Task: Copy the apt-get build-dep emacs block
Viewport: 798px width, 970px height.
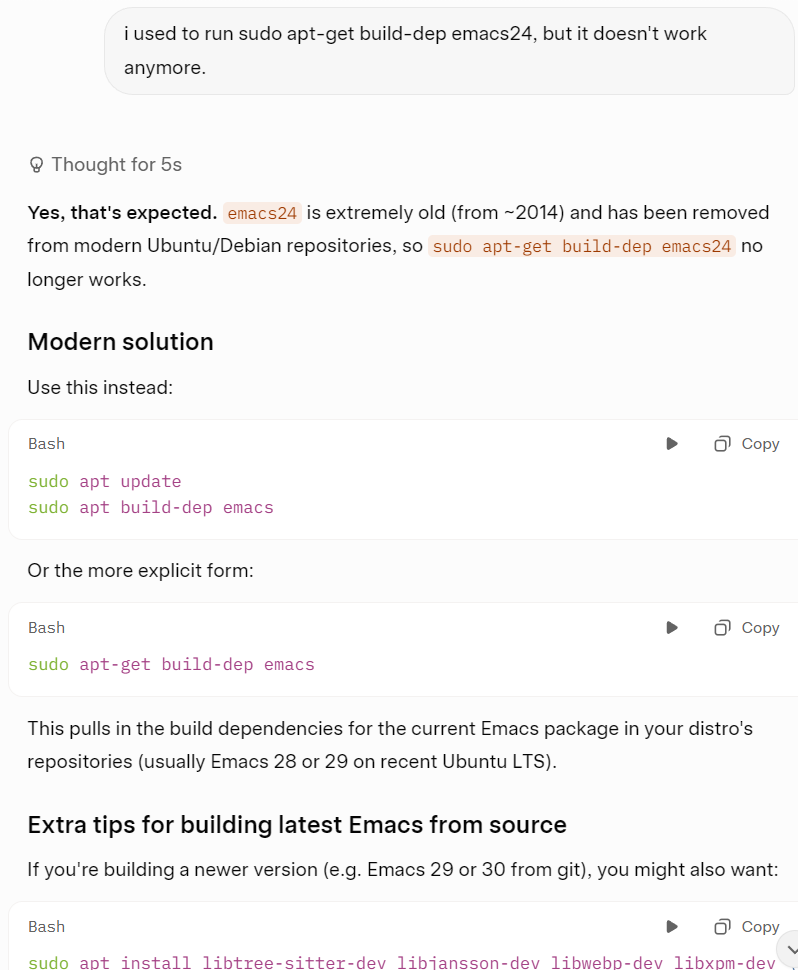Action: pyautogui.click(x=747, y=627)
